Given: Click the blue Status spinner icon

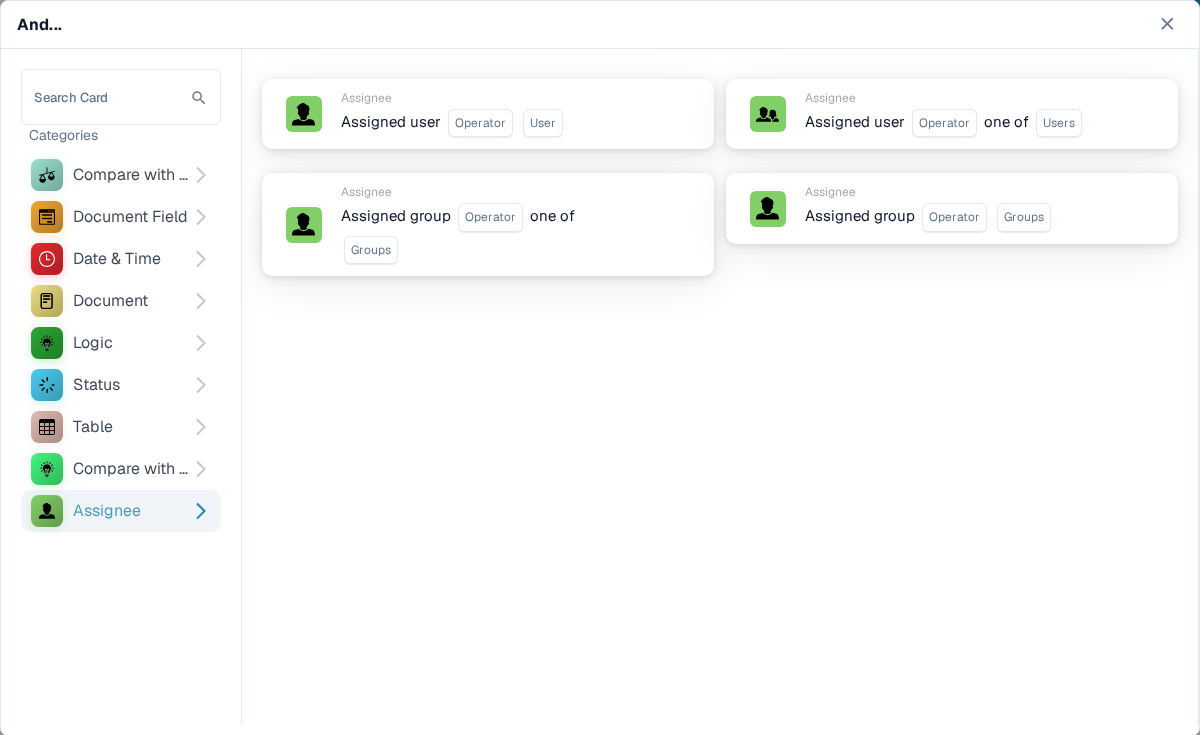Looking at the screenshot, I should (x=47, y=385).
